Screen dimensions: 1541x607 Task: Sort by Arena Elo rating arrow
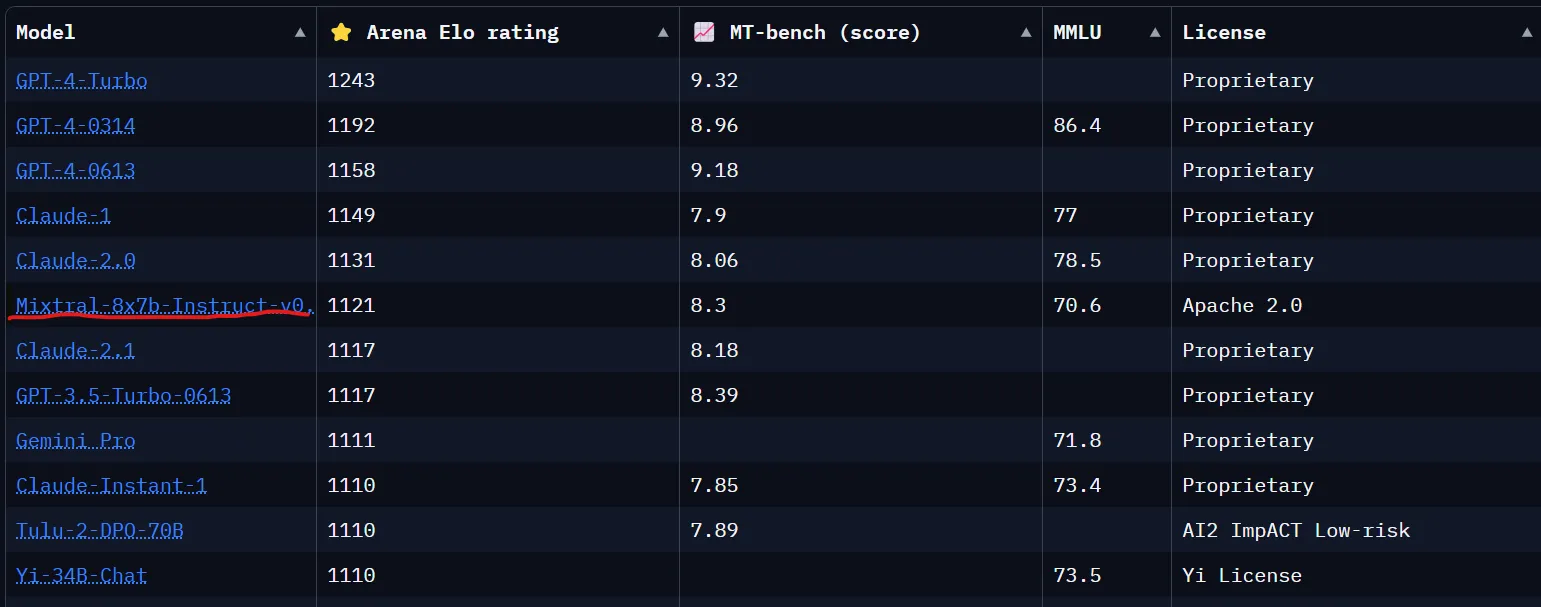[x=663, y=33]
